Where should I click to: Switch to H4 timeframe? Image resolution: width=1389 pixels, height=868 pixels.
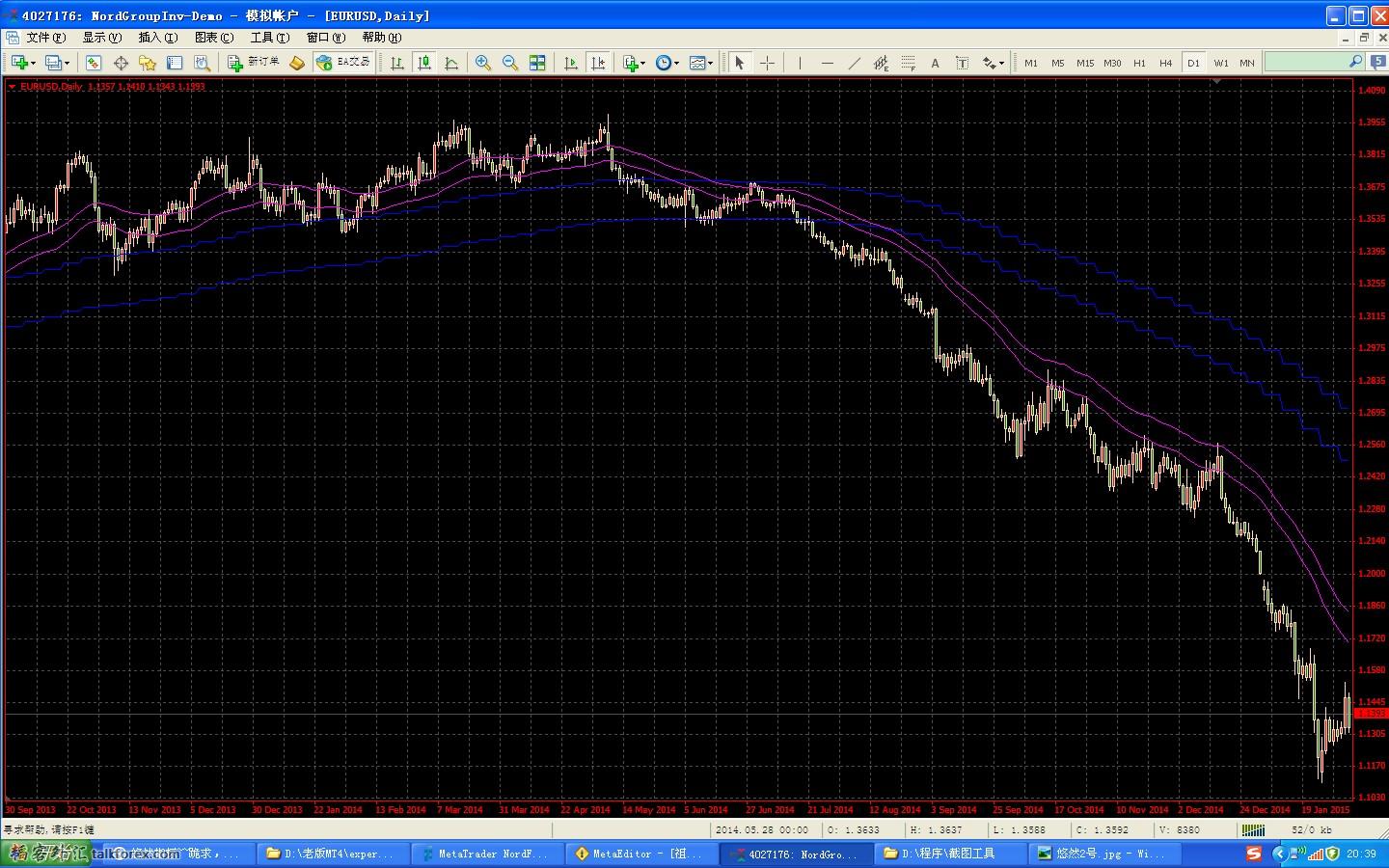tap(1166, 63)
